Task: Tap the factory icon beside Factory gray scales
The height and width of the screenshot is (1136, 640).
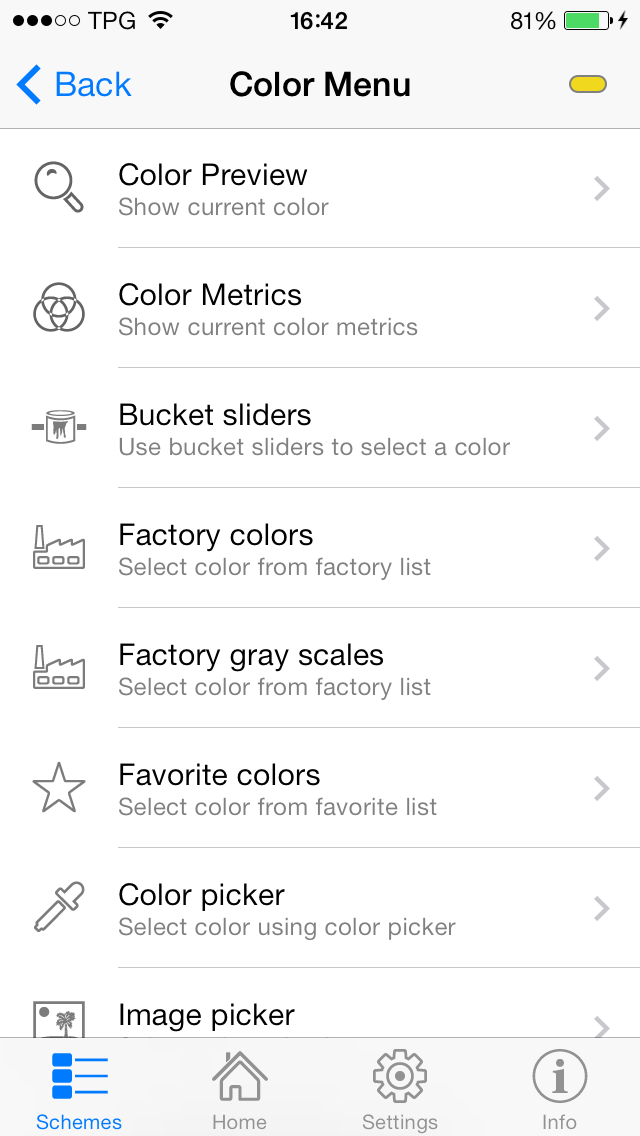Action: [x=59, y=668]
